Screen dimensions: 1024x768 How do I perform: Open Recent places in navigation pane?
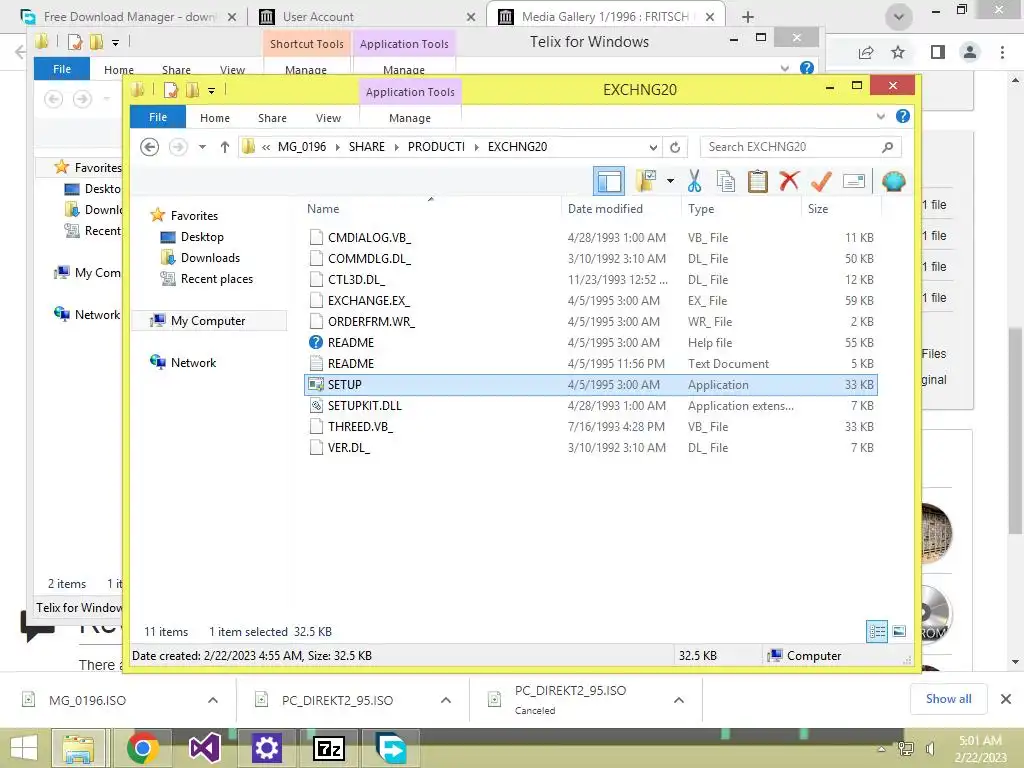pos(216,279)
